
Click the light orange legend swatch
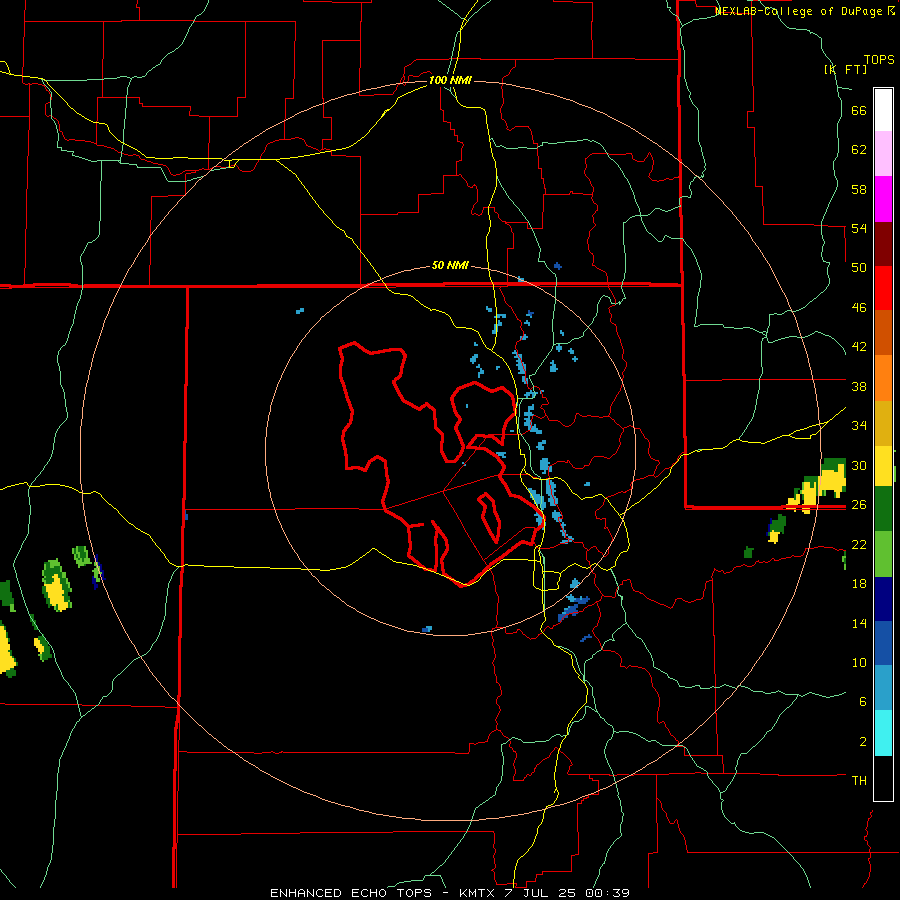[883, 378]
